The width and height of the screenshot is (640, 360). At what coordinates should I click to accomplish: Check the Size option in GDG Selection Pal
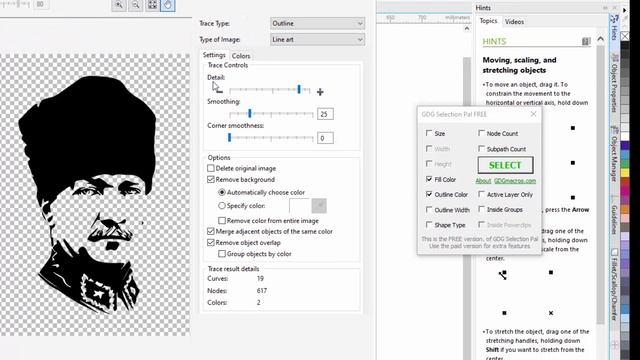click(429, 133)
